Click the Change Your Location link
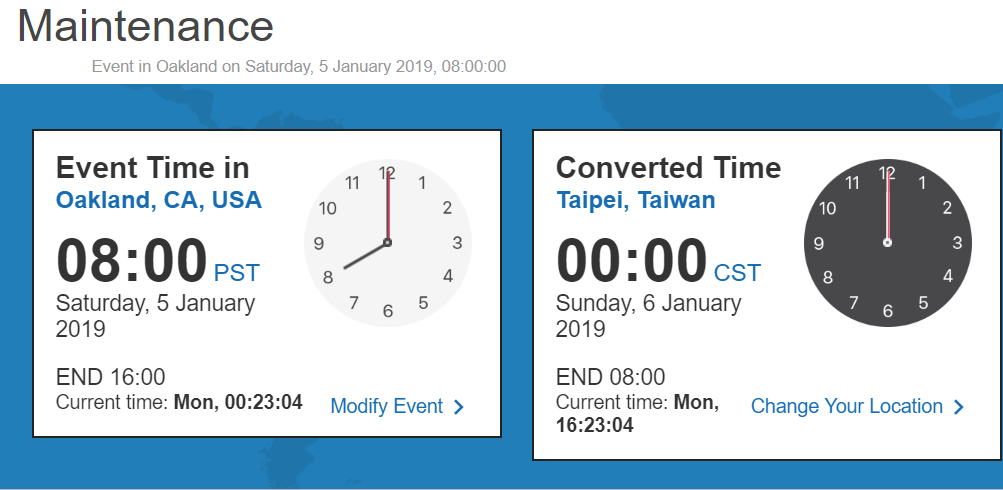The width and height of the screenshot is (1003, 490). (846, 406)
